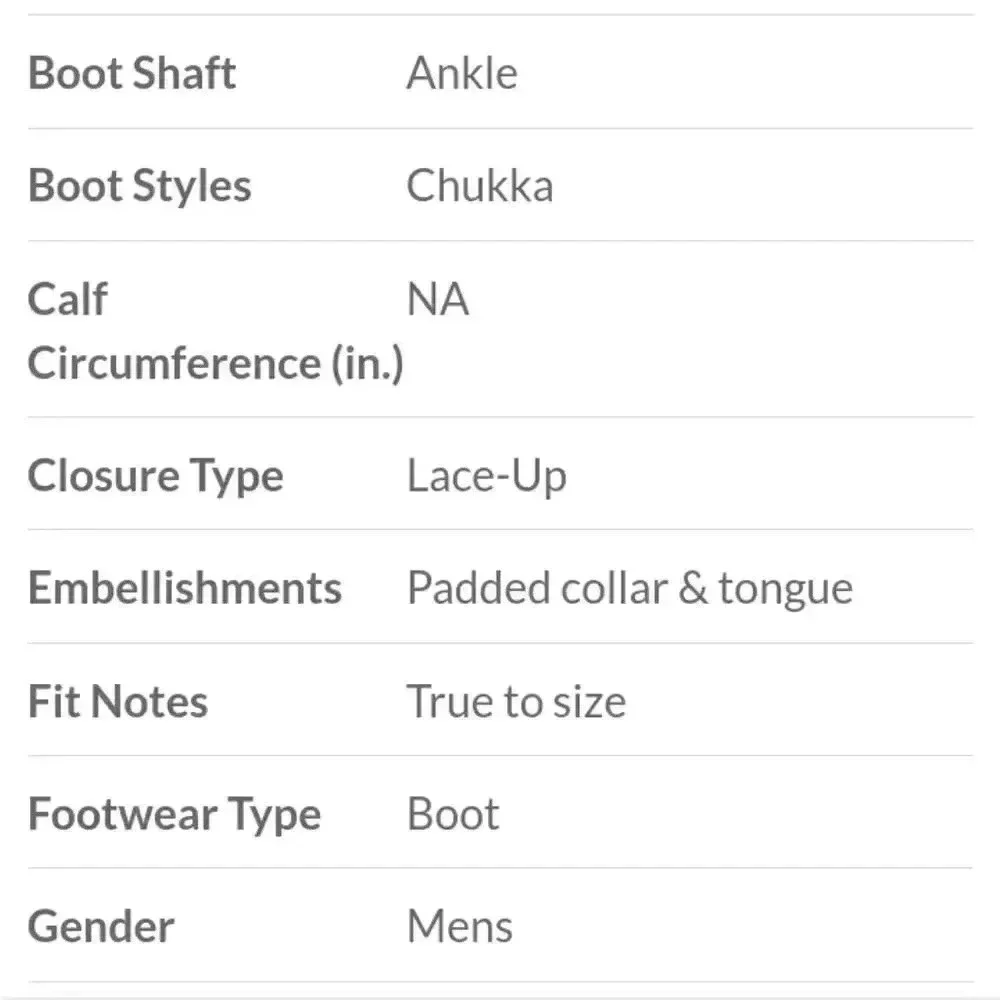Select the Chukka value

479,186
